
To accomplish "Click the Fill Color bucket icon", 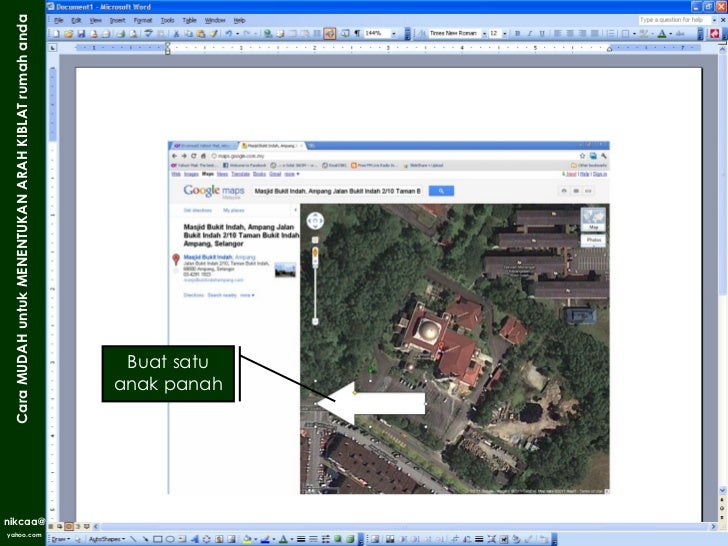I will [x=248, y=538].
